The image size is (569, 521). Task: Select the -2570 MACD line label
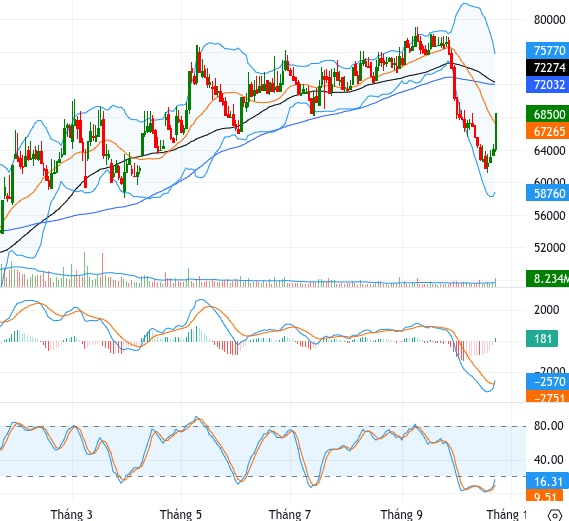pyautogui.click(x=548, y=382)
